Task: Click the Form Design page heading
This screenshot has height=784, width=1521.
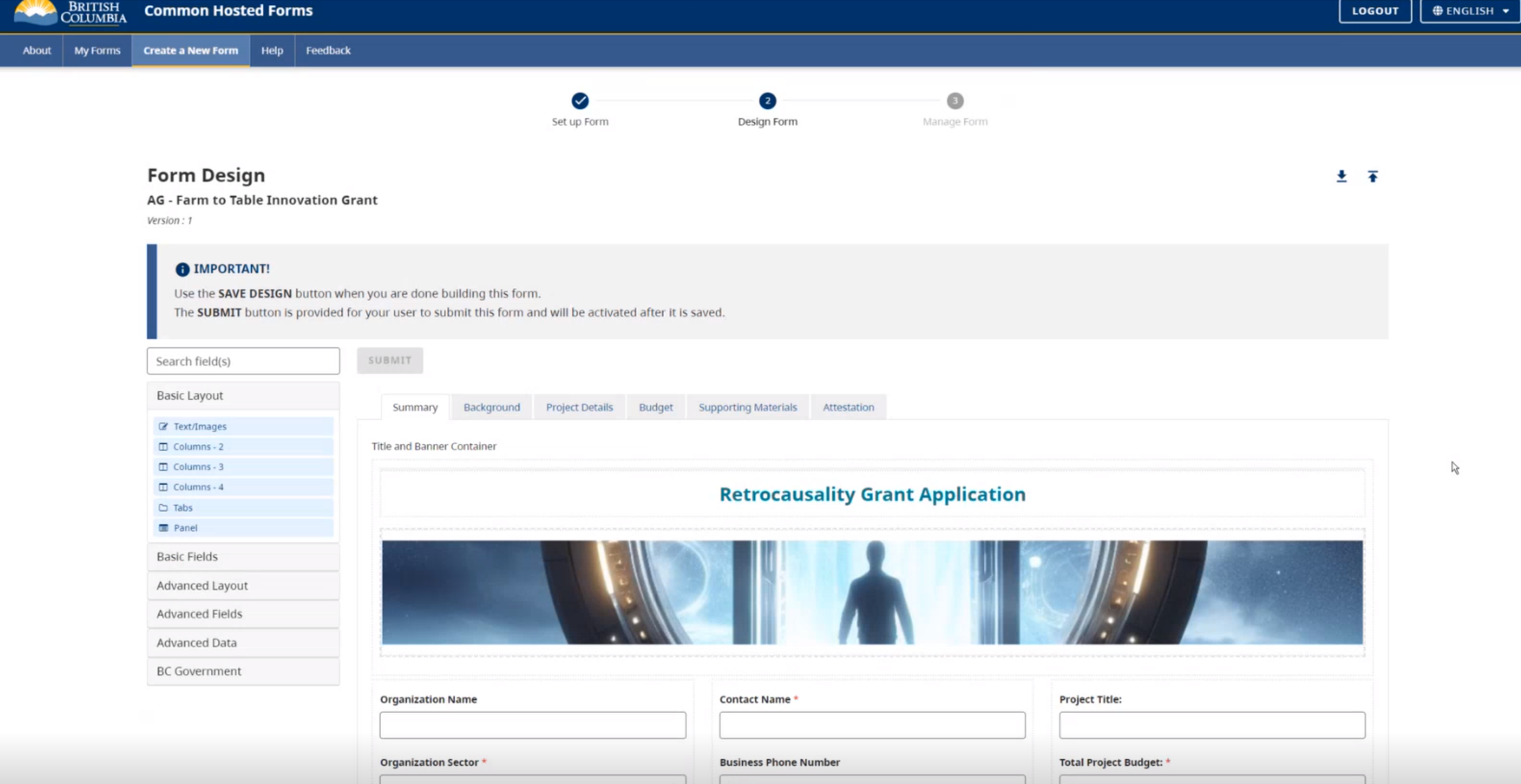Action: point(206,175)
